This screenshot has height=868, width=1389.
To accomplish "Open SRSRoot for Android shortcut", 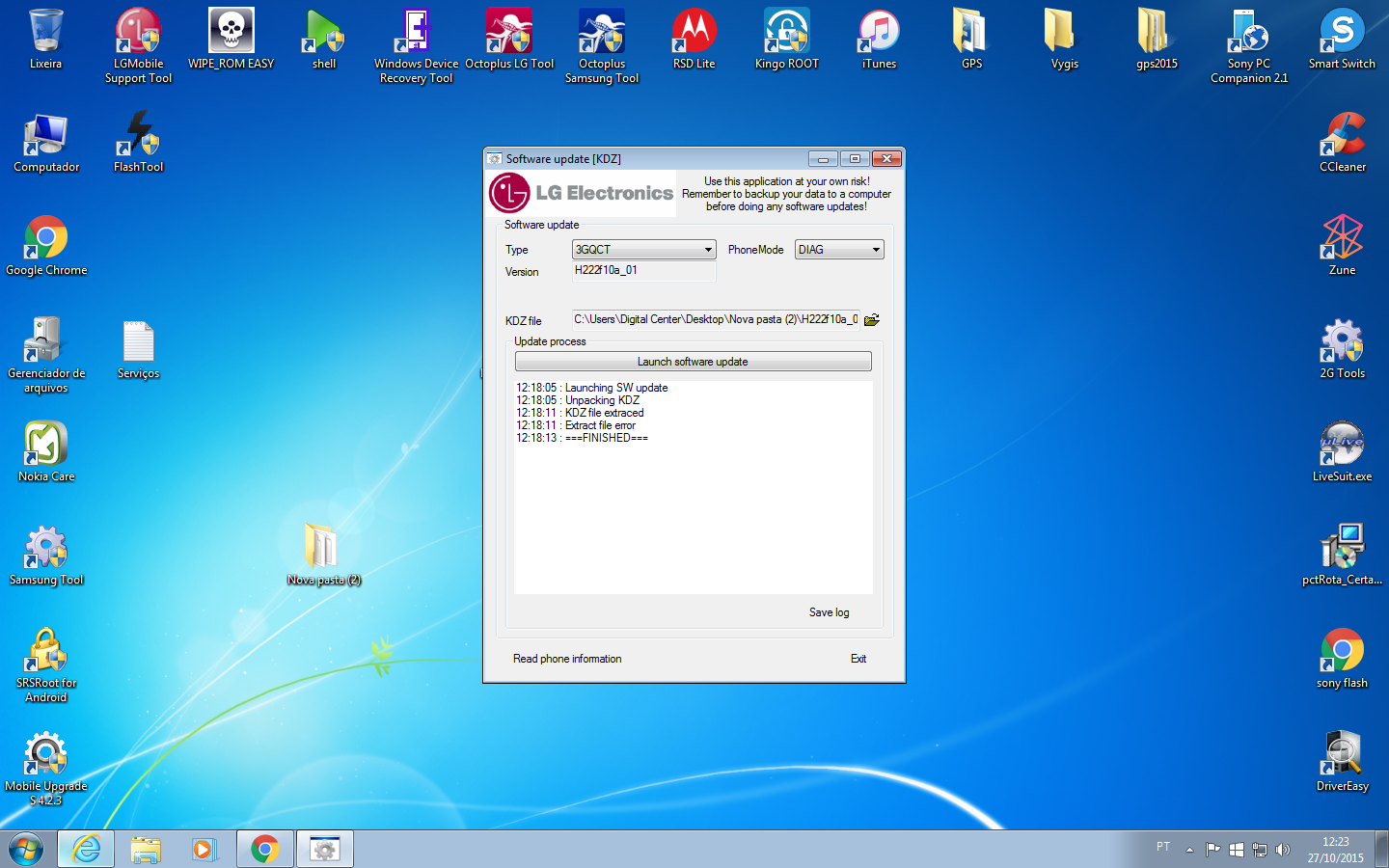I will [46, 665].
